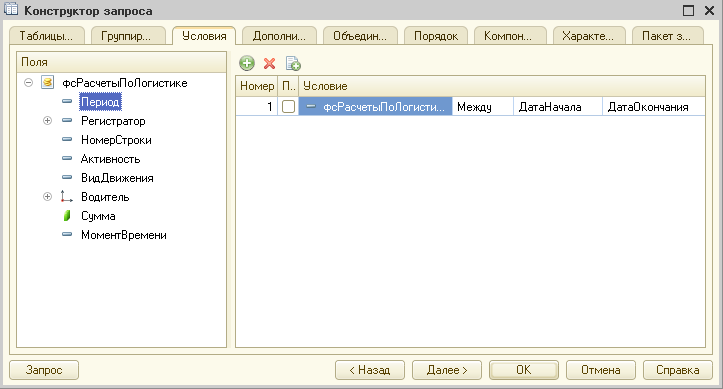Select the Регистратор field

tap(113, 121)
